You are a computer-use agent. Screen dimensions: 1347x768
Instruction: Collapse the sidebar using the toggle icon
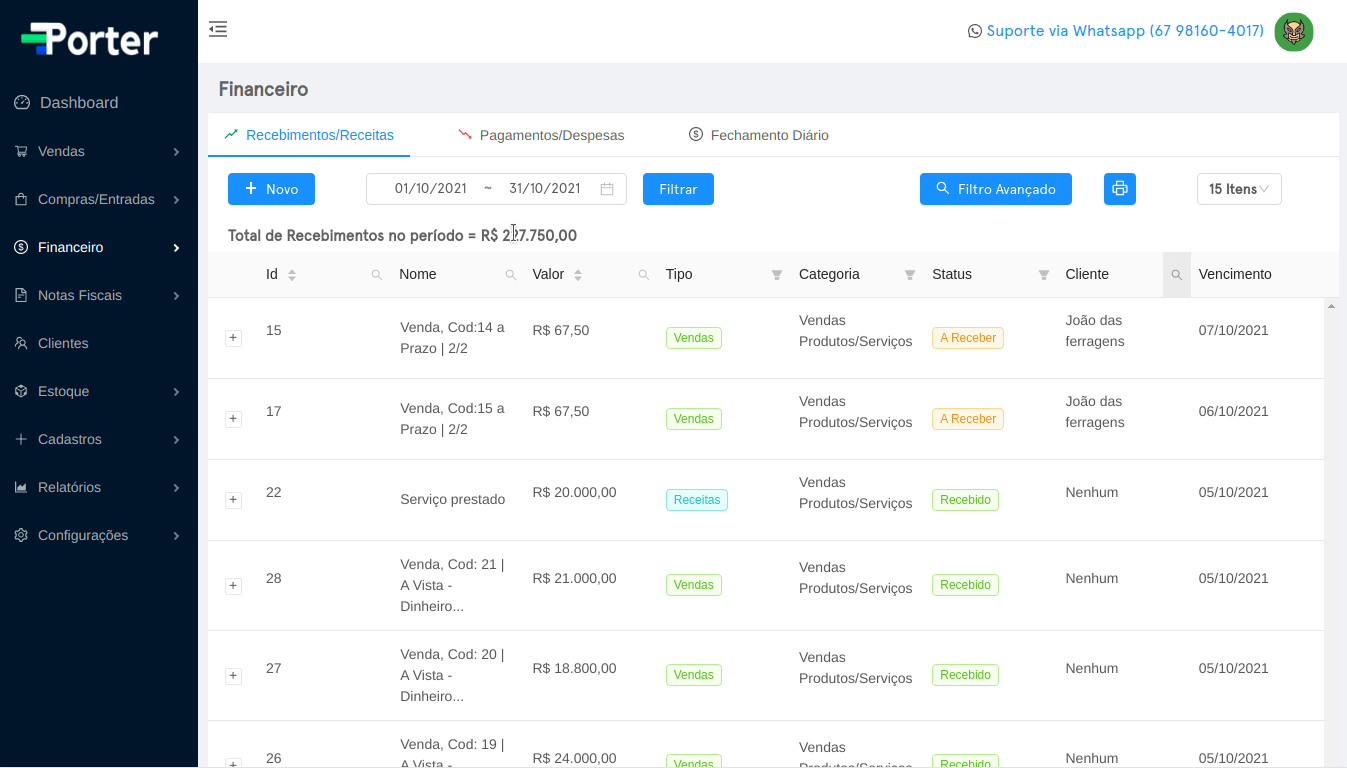[x=218, y=29]
